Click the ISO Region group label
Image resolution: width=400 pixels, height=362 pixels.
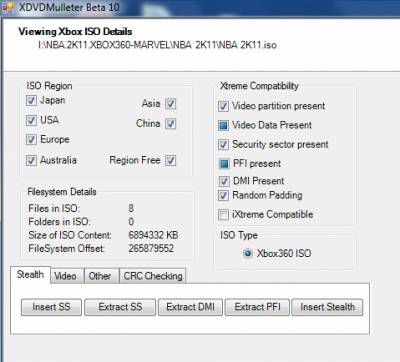pos(49,86)
